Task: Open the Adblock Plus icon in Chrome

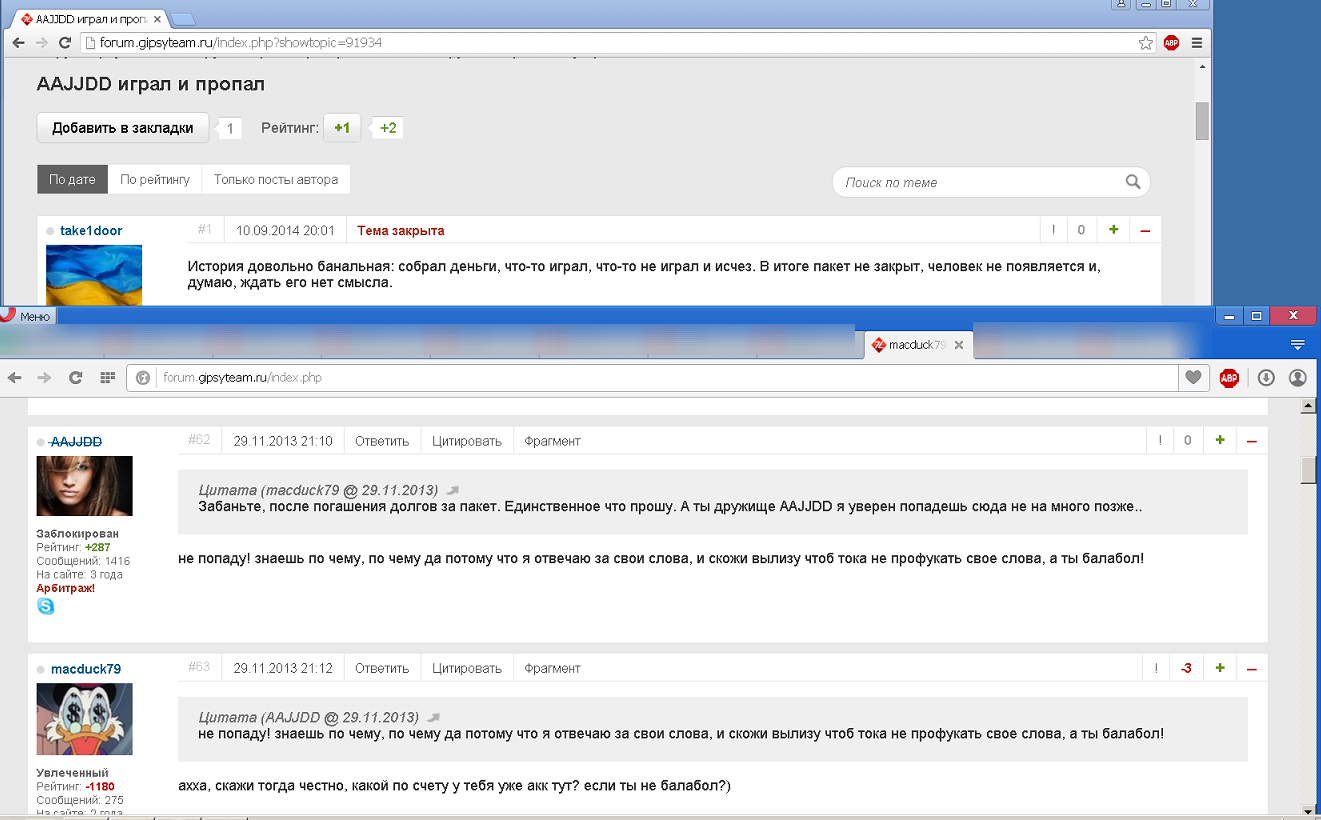Action: [1171, 43]
